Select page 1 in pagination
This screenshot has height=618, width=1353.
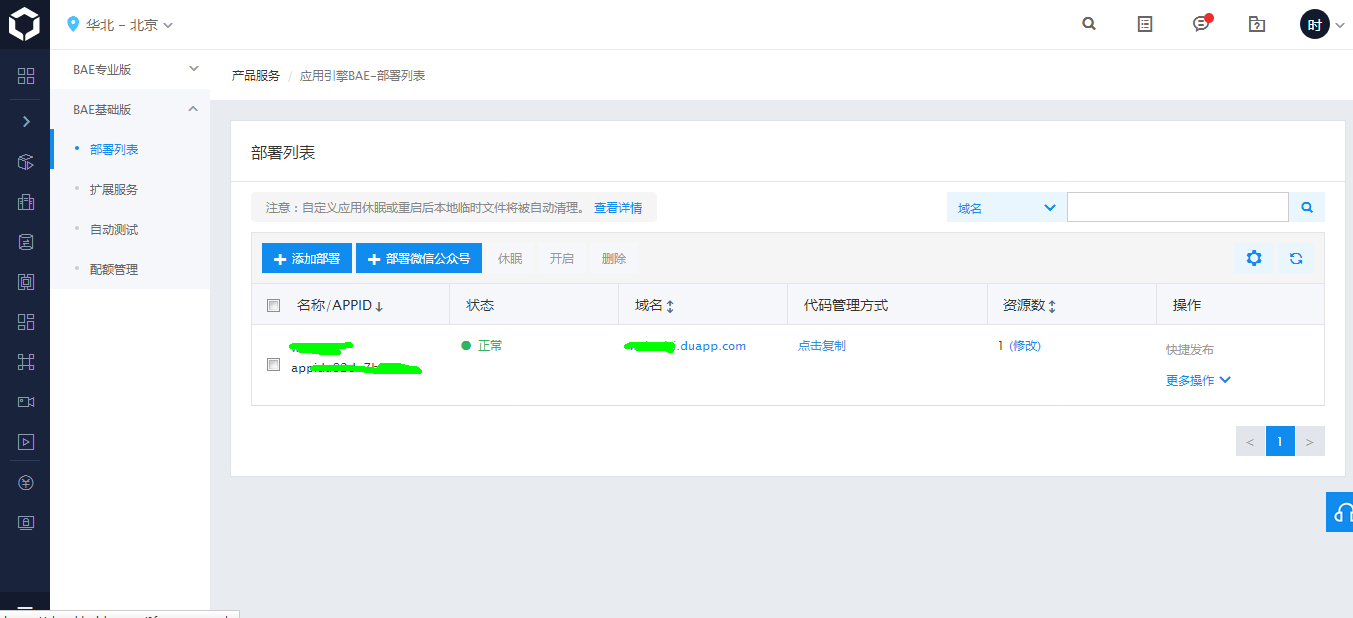point(1280,441)
